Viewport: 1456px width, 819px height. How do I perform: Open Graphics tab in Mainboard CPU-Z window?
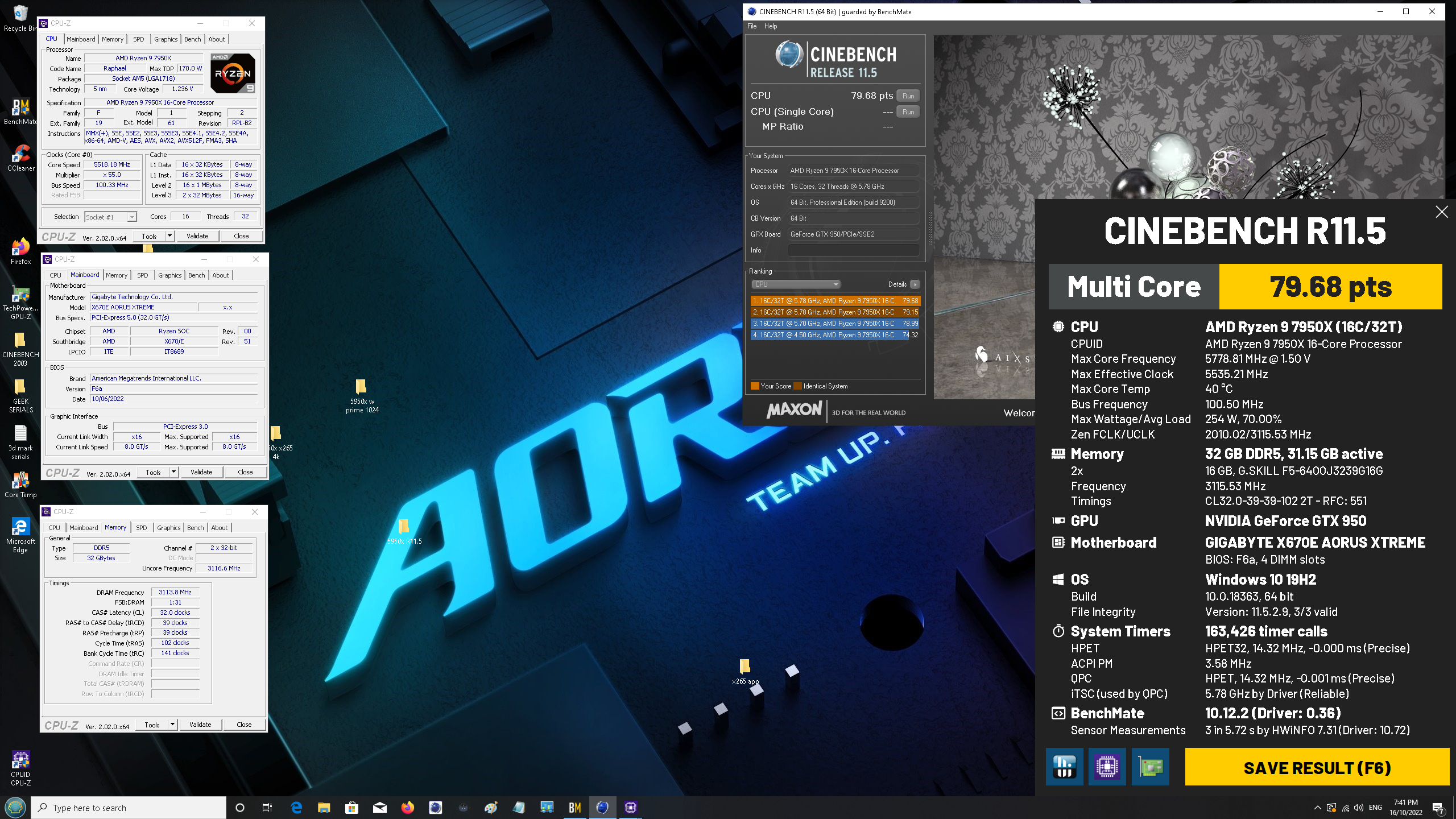tap(170, 275)
